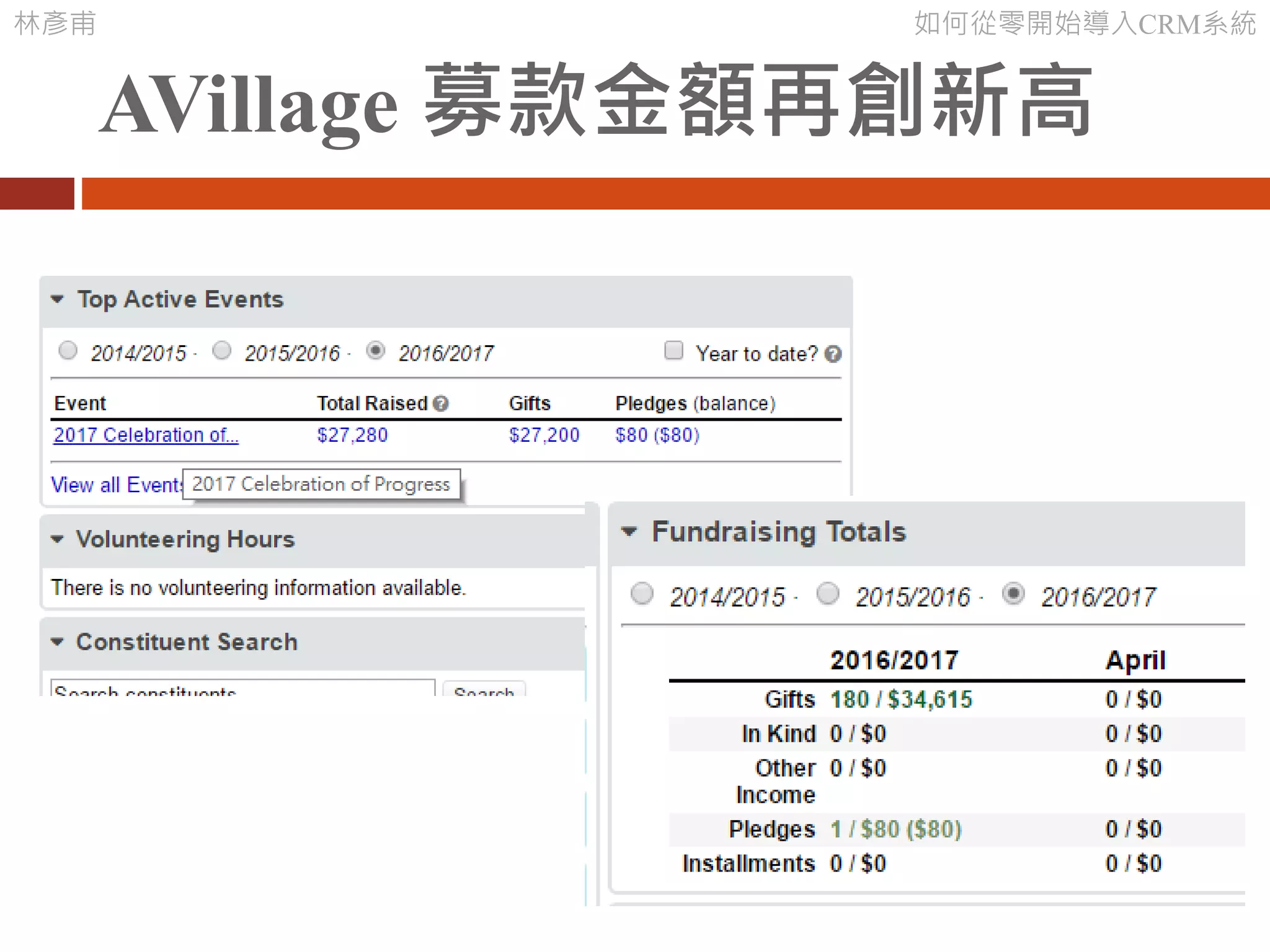The height and width of the screenshot is (952, 1270).
Task: Click Gifts value $27,200
Action: [544, 435]
